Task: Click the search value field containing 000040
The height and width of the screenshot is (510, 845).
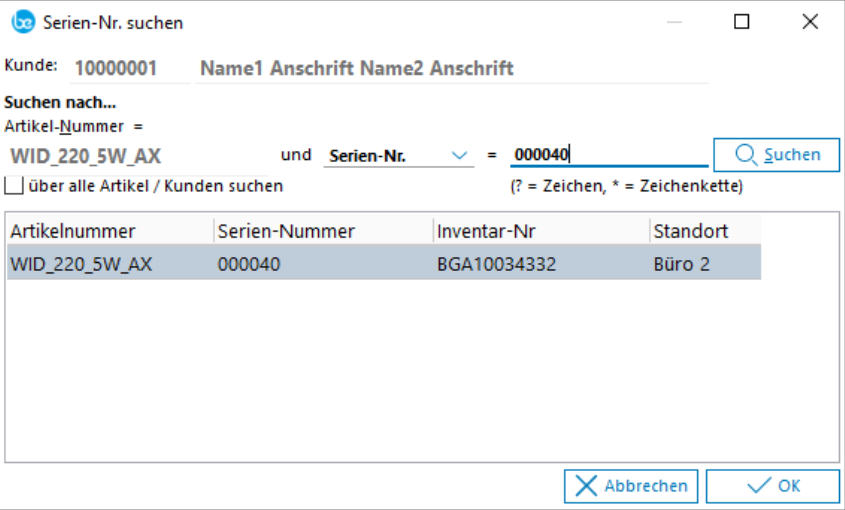Action: pos(608,155)
